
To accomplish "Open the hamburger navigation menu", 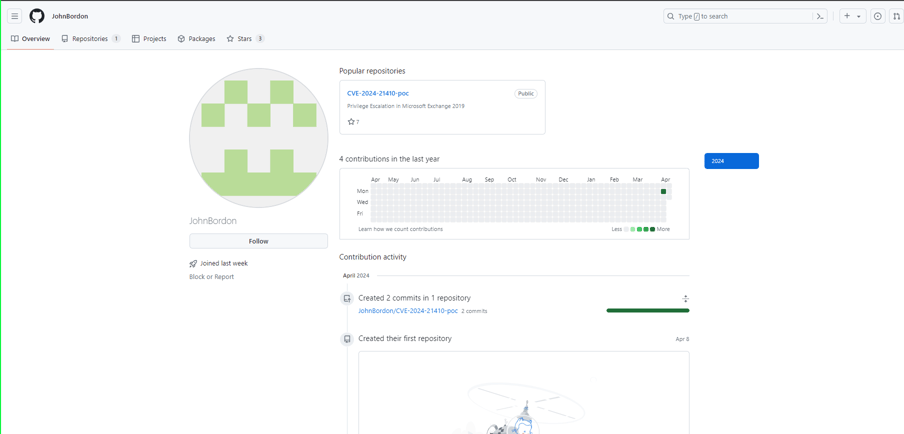I will point(15,16).
